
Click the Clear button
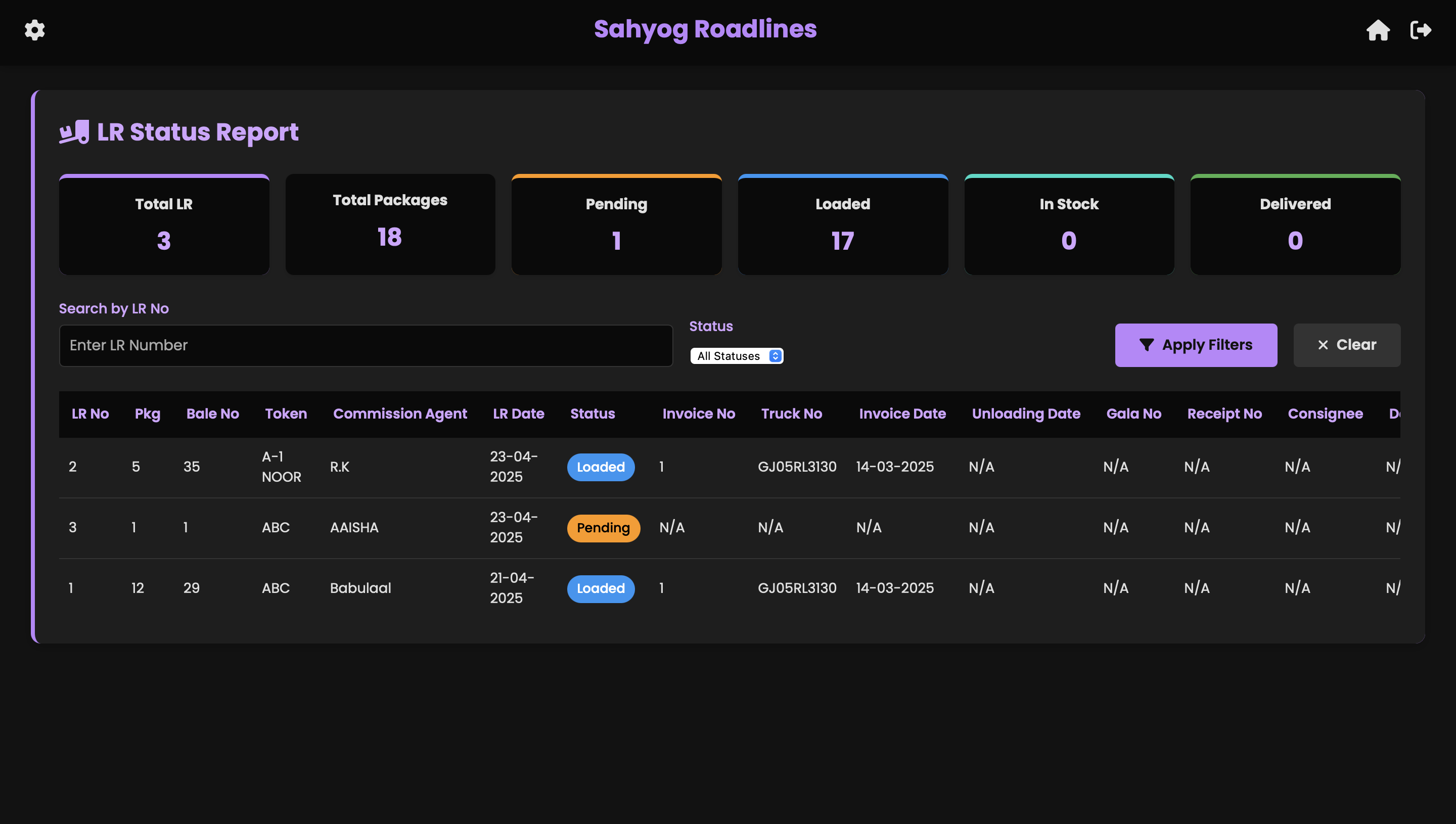(1347, 345)
